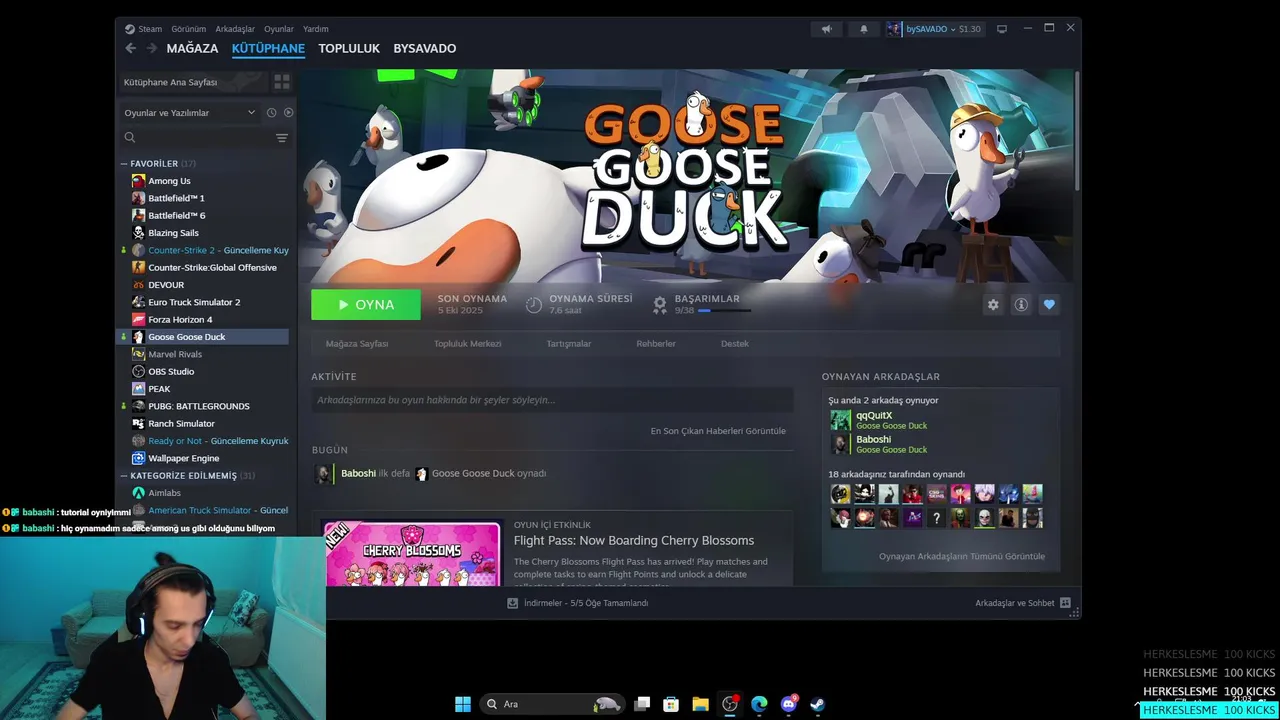Screen dimensions: 1280x720
Task: Select OBS Studio in library
Action: [171, 371]
